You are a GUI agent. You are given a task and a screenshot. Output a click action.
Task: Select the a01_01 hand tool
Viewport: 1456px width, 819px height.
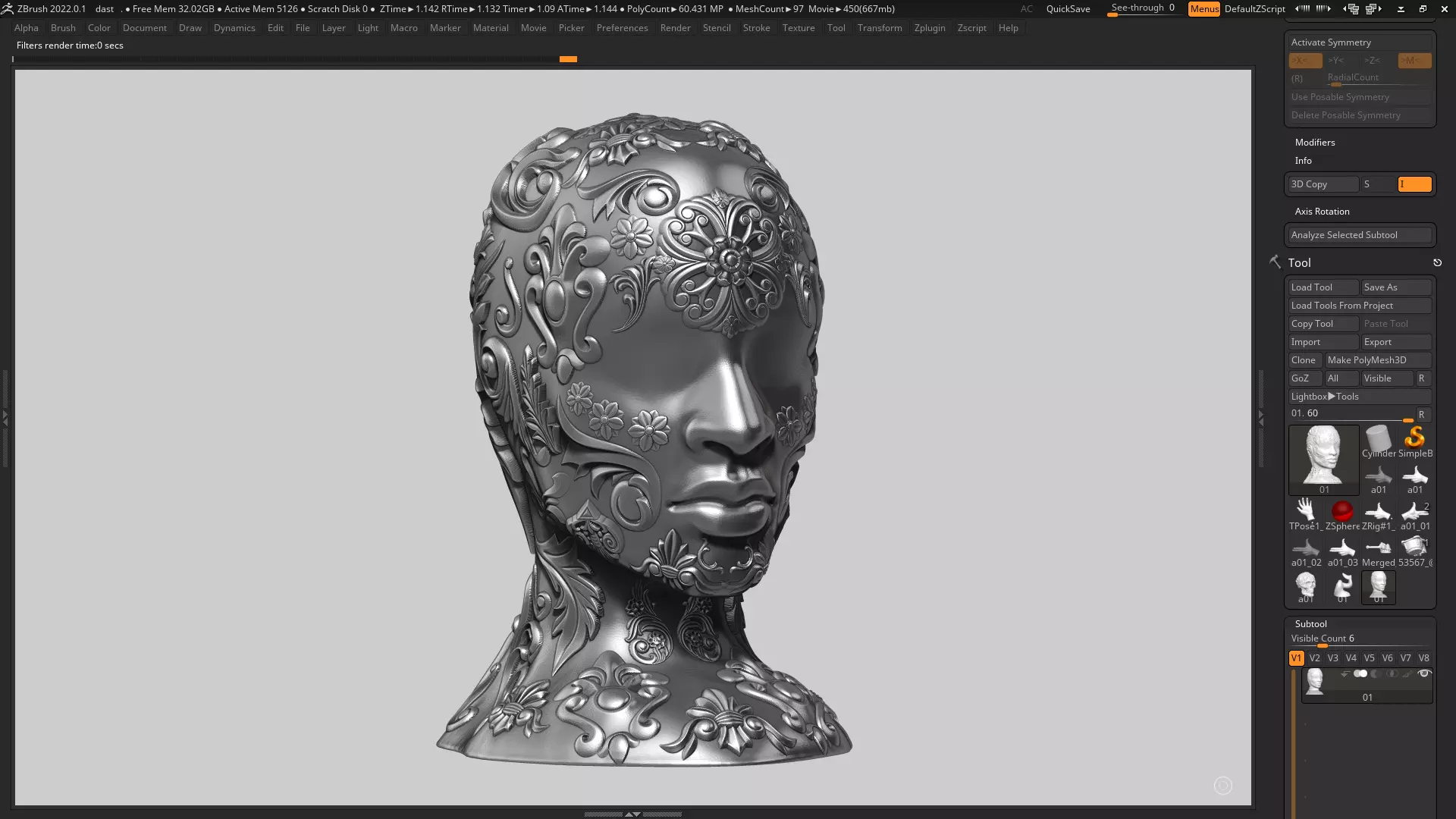pos(1415,514)
